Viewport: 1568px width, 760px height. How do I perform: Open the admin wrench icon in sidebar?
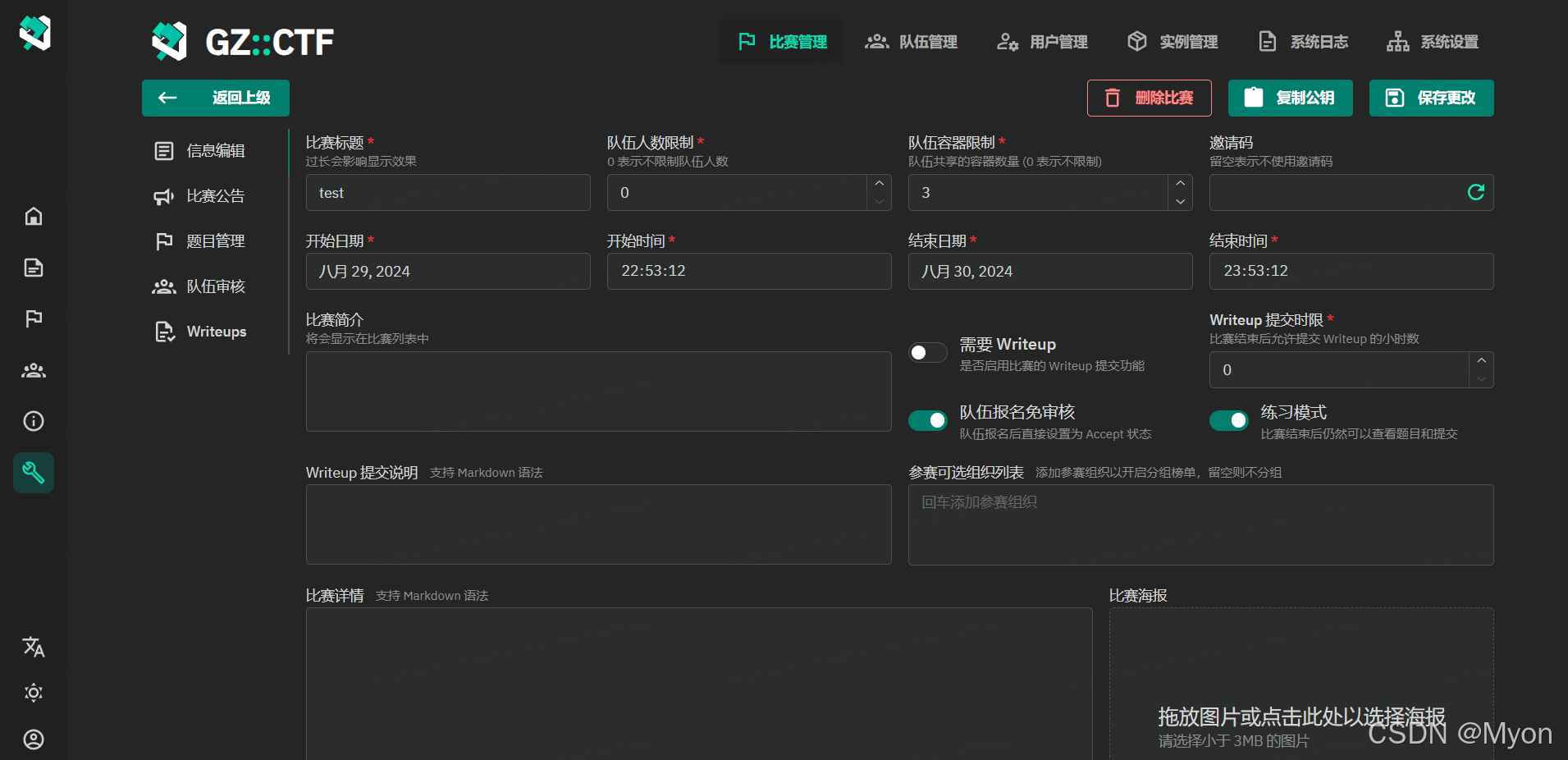tap(34, 473)
